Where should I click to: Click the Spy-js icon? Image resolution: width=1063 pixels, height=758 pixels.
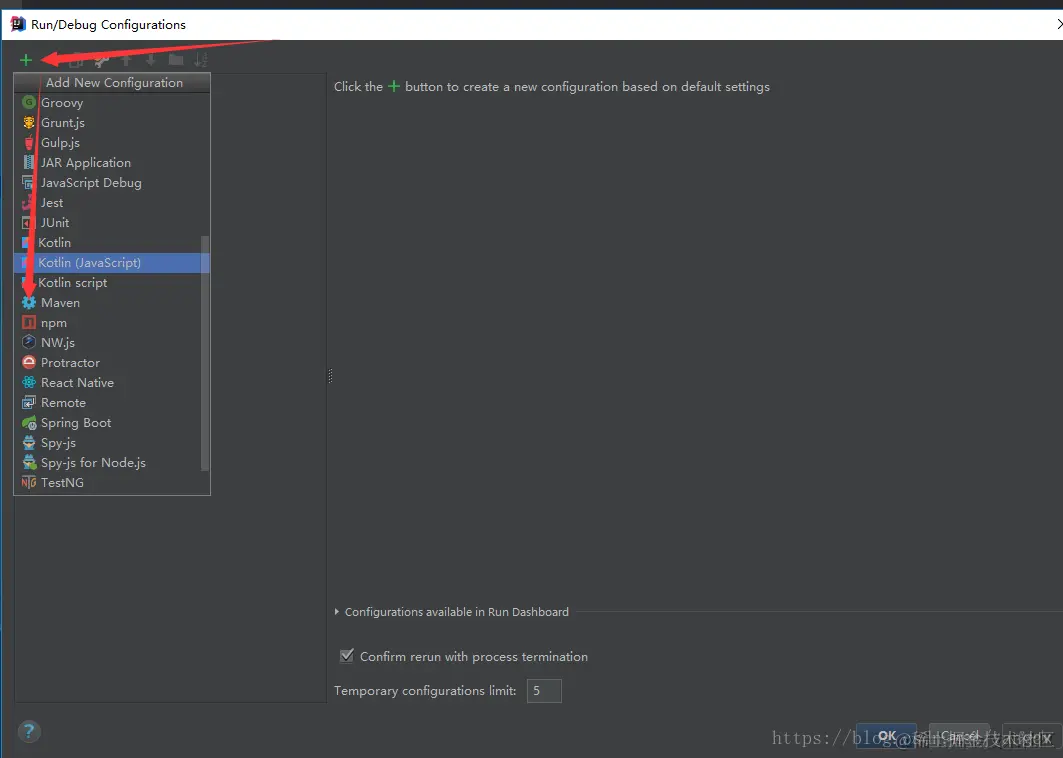[28, 443]
